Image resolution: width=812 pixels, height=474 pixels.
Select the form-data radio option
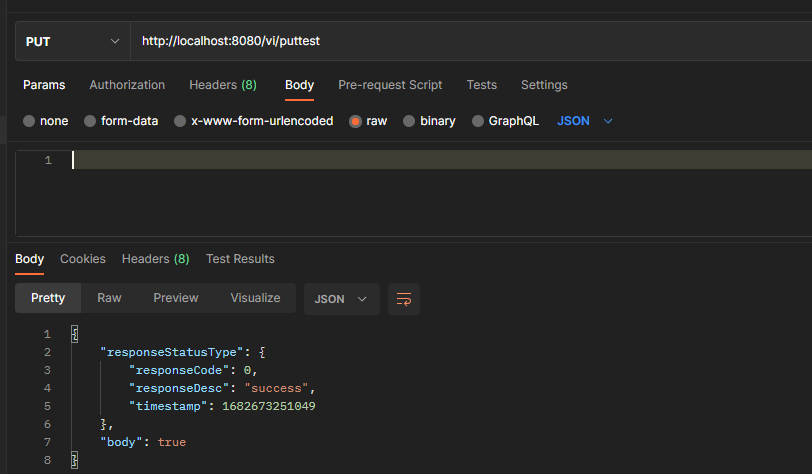[121, 121]
